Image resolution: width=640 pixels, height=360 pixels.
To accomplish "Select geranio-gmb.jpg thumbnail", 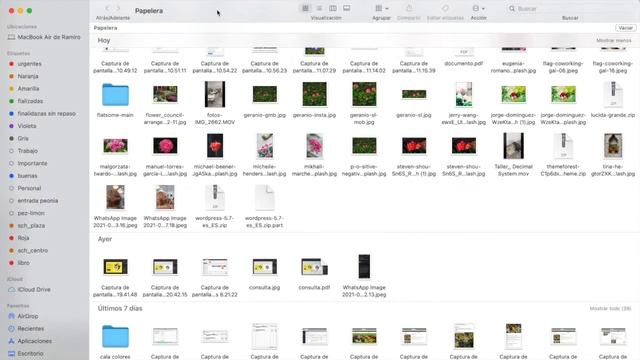I will pos(264,94).
